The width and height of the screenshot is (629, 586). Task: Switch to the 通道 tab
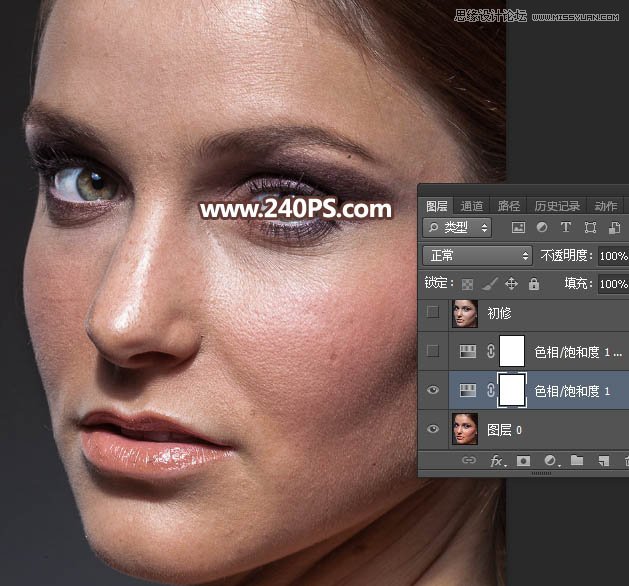(472, 206)
